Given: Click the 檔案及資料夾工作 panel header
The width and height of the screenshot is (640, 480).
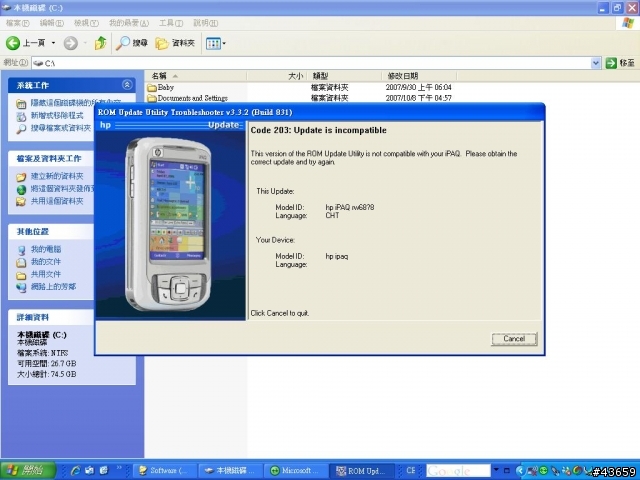Looking at the screenshot, I should click(x=49, y=158).
